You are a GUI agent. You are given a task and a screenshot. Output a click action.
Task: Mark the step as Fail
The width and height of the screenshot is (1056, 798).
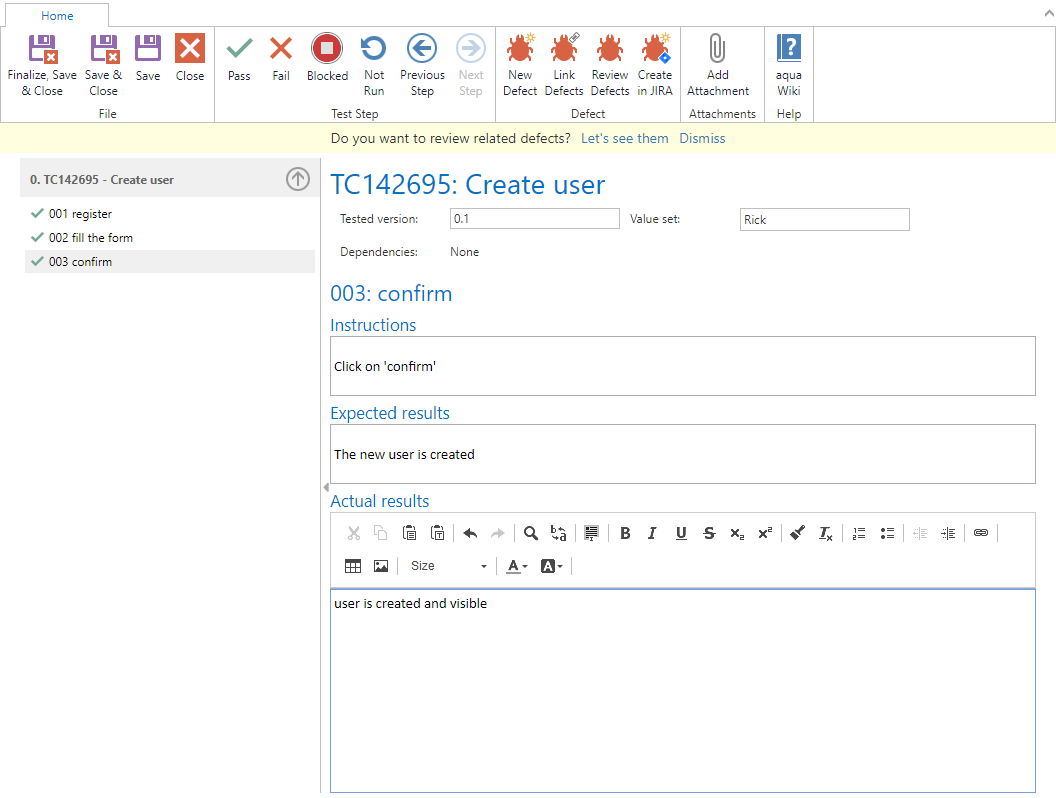pos(281,58)
